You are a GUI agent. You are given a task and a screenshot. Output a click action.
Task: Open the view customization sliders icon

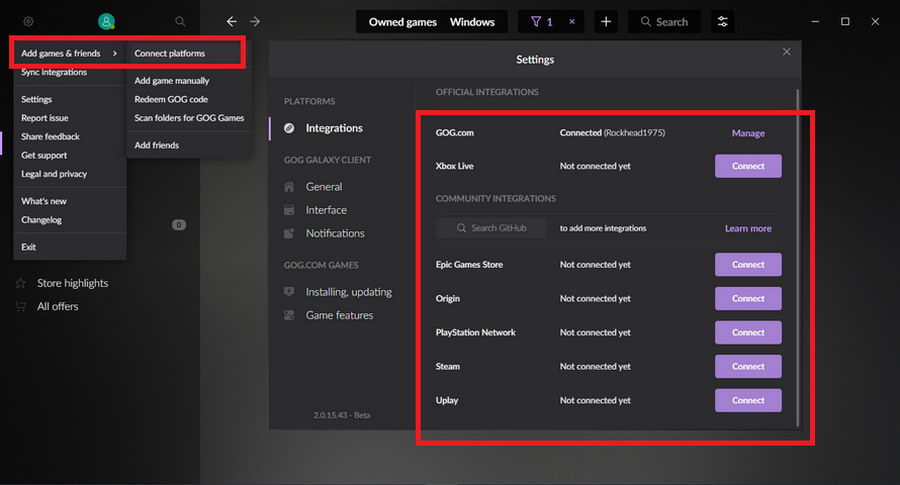[x=722, y=22]
